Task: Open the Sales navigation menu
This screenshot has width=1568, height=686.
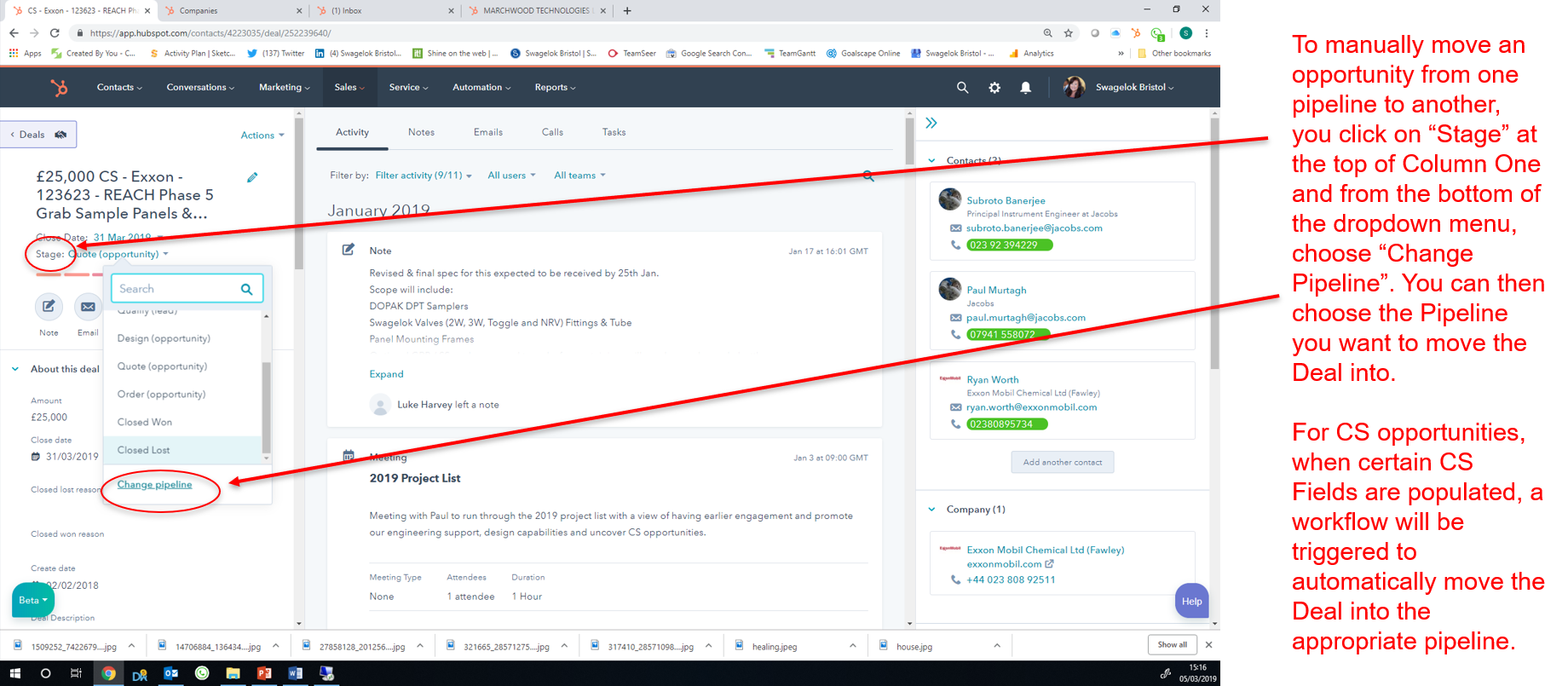Action: [349, 87]
